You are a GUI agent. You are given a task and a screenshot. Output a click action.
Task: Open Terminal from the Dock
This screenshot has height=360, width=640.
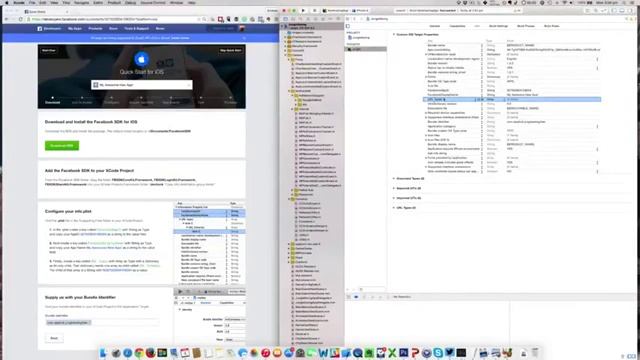461,353
